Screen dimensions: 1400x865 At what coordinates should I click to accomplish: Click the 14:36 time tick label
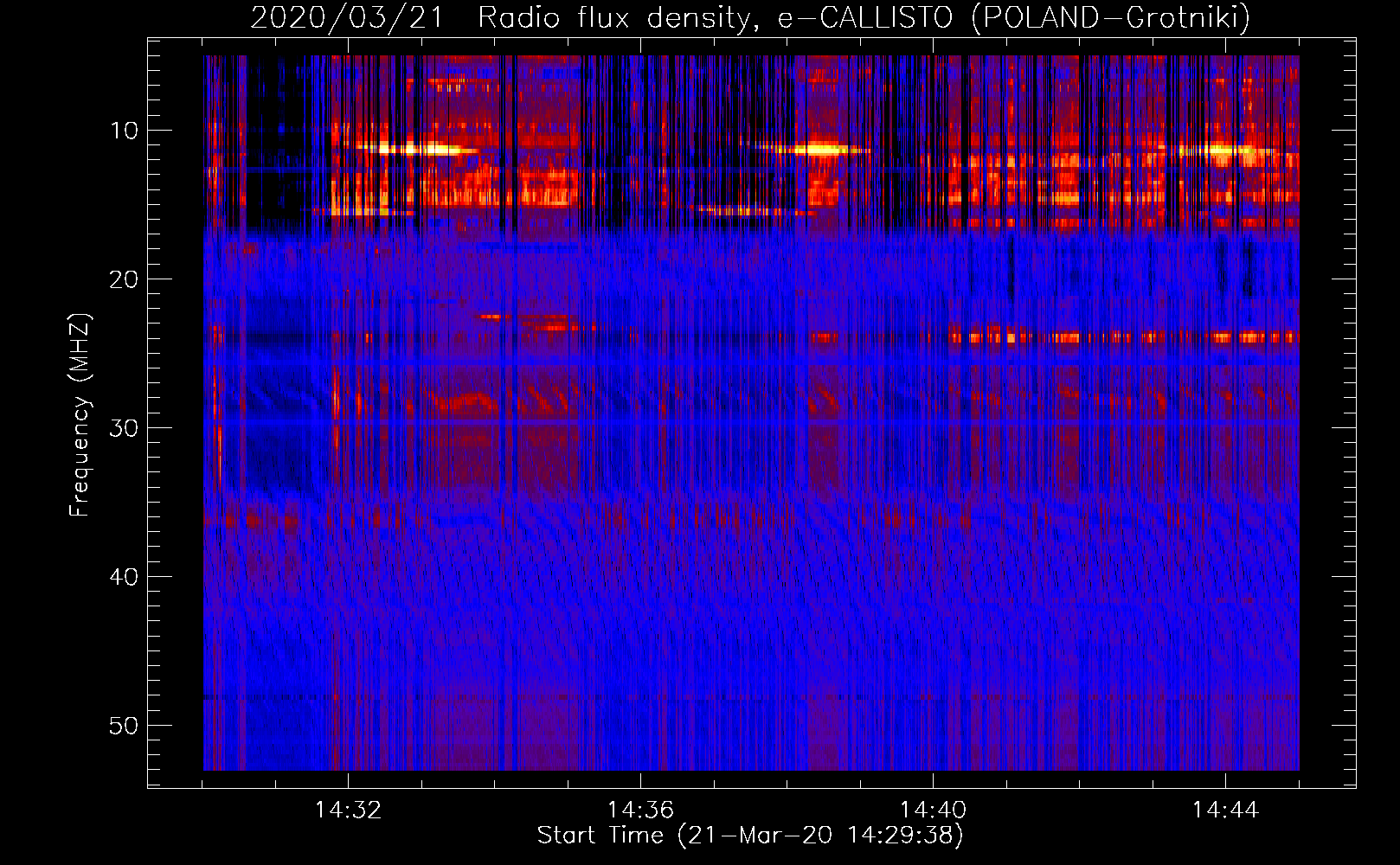click(x=640, y=811)
